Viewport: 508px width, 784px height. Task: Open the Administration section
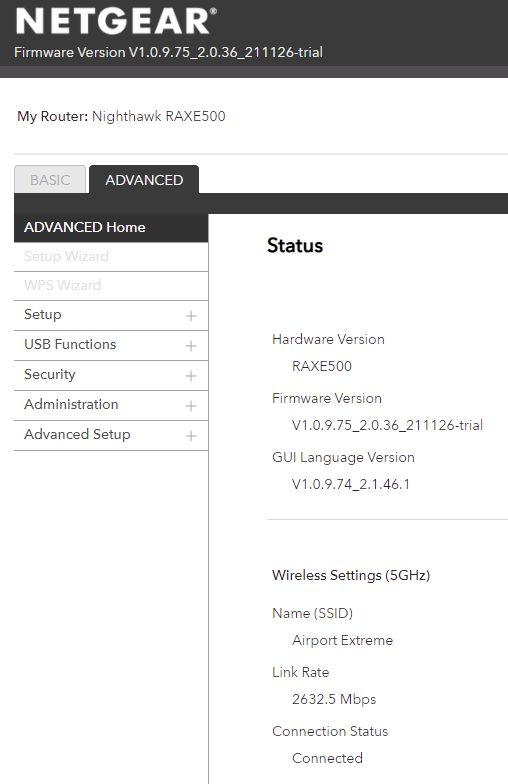[x=111, y=405]
